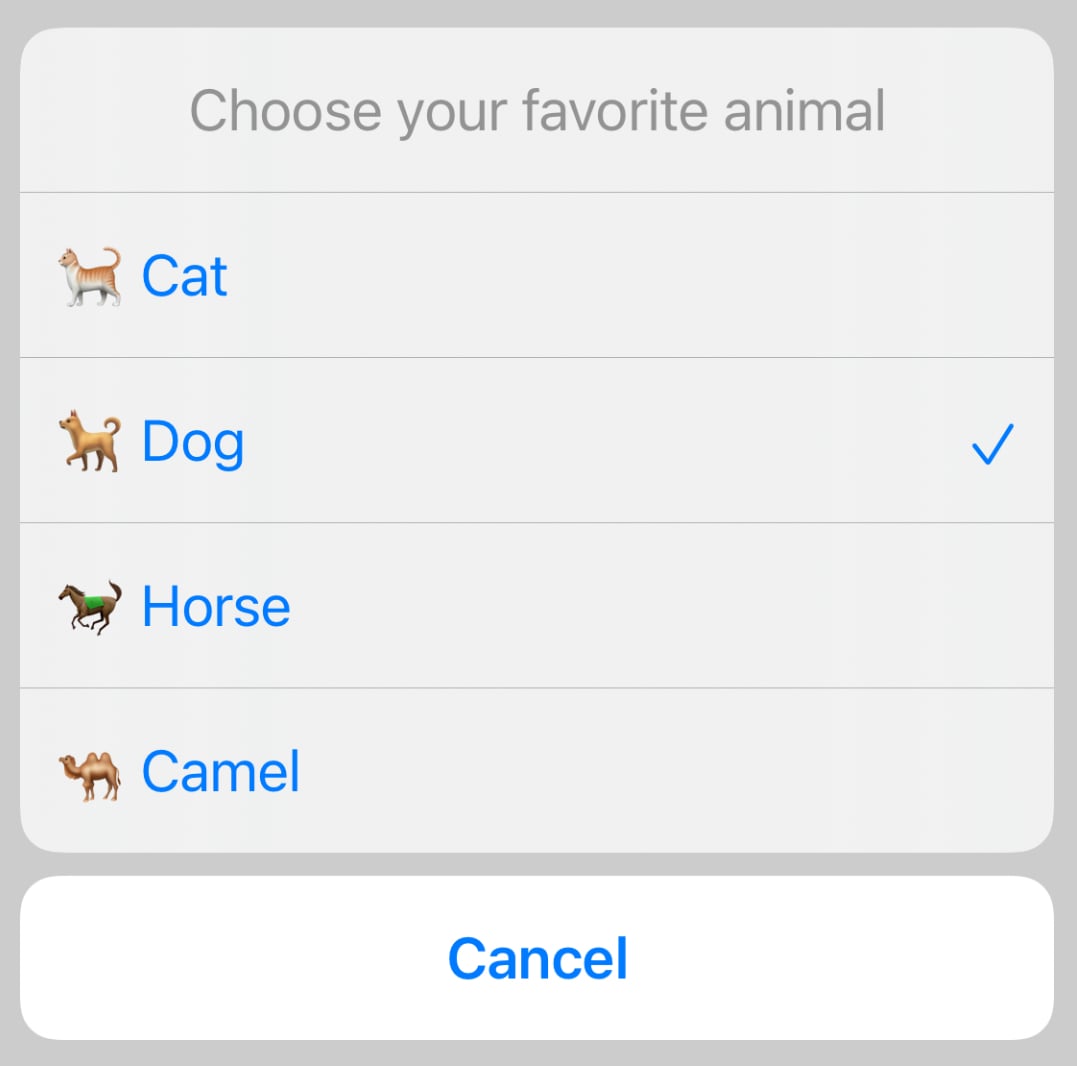The image size is (1077, 1066).
Task: Click the dog emoji icon
Action: point(89,441)
